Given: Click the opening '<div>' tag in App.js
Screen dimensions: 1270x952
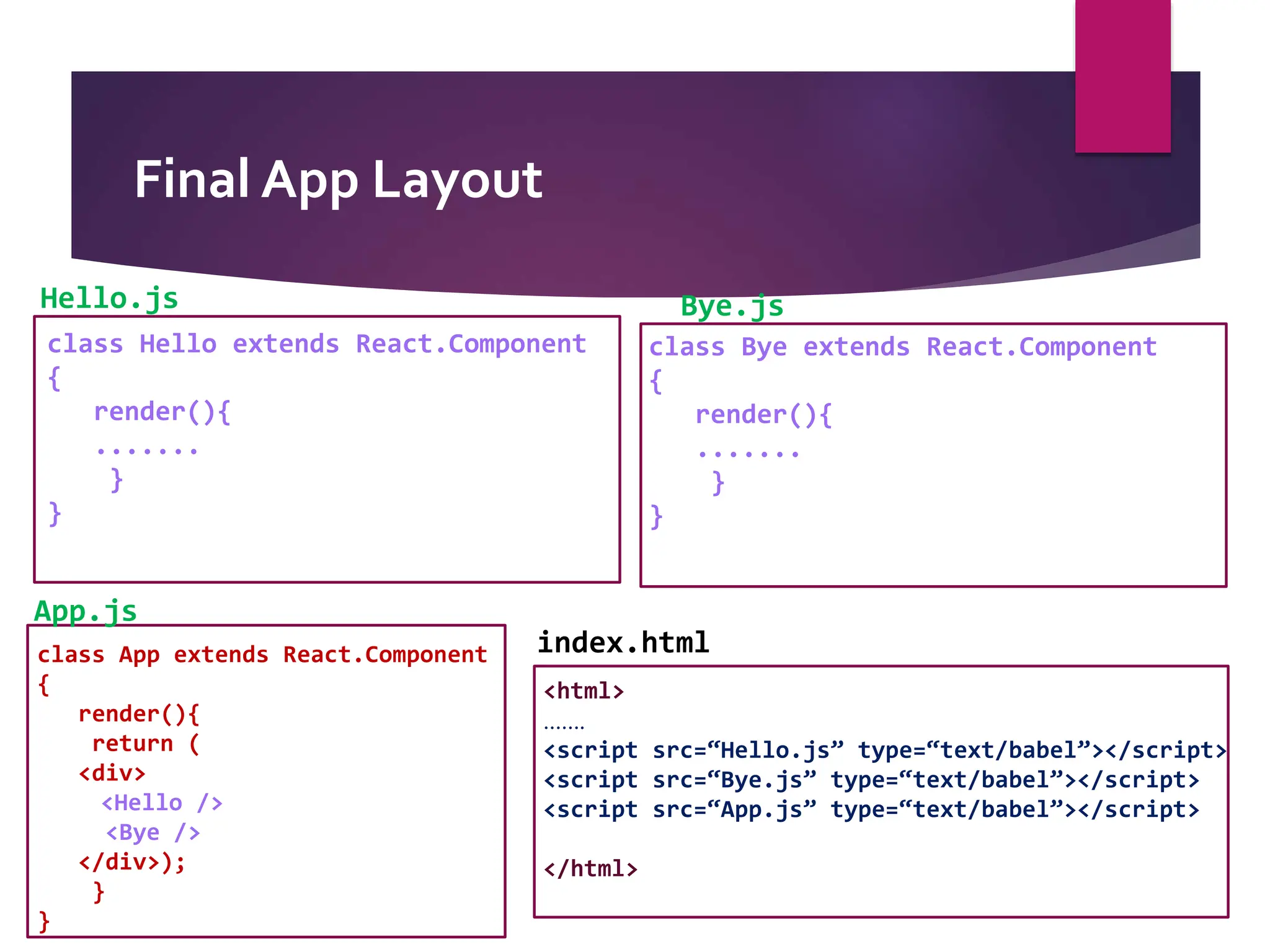Looking at the screenshot, I should point(112,773).
